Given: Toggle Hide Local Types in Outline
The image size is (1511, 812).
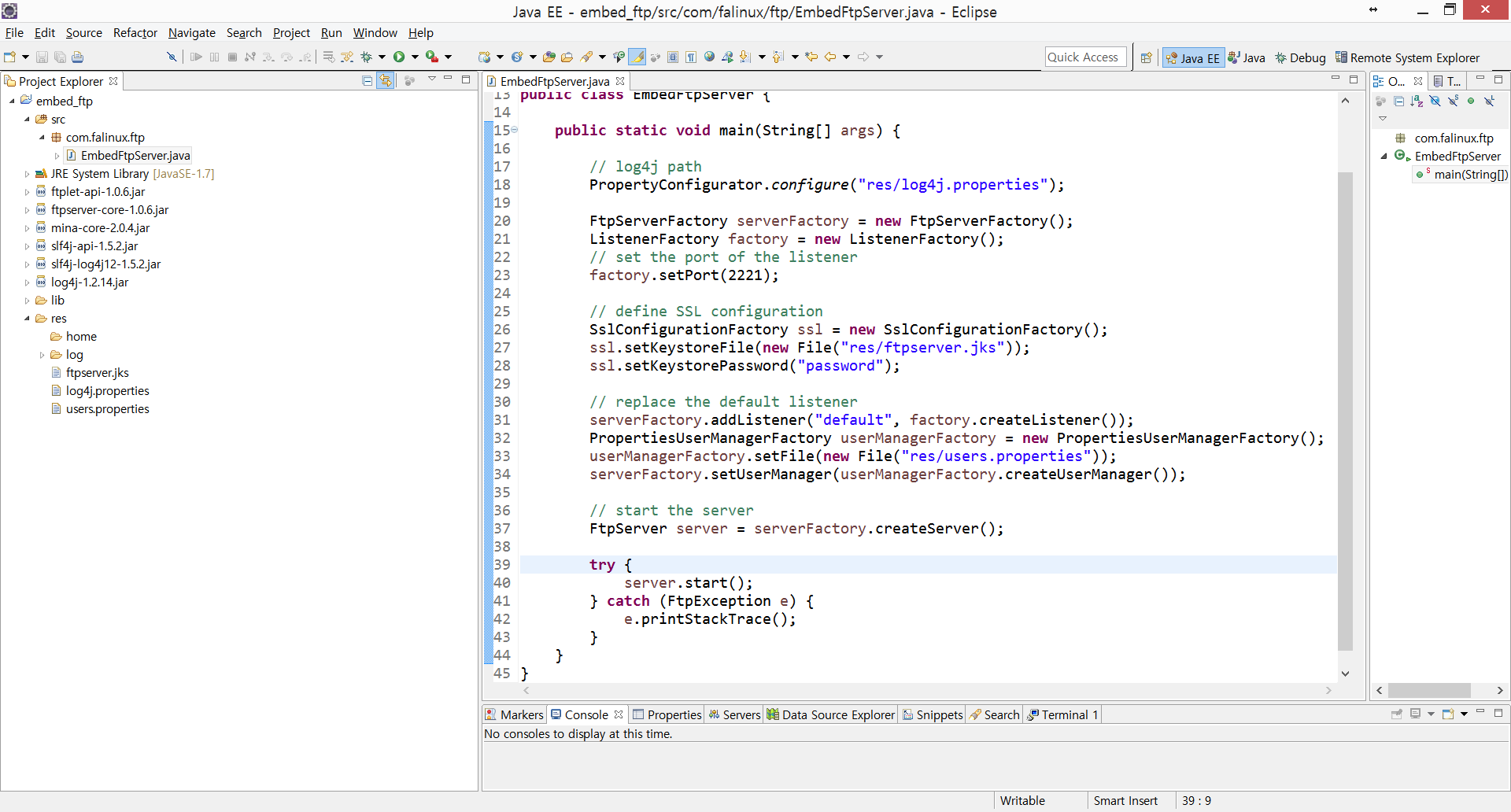Looking at the screenshot, I should tap(1489, 101).
